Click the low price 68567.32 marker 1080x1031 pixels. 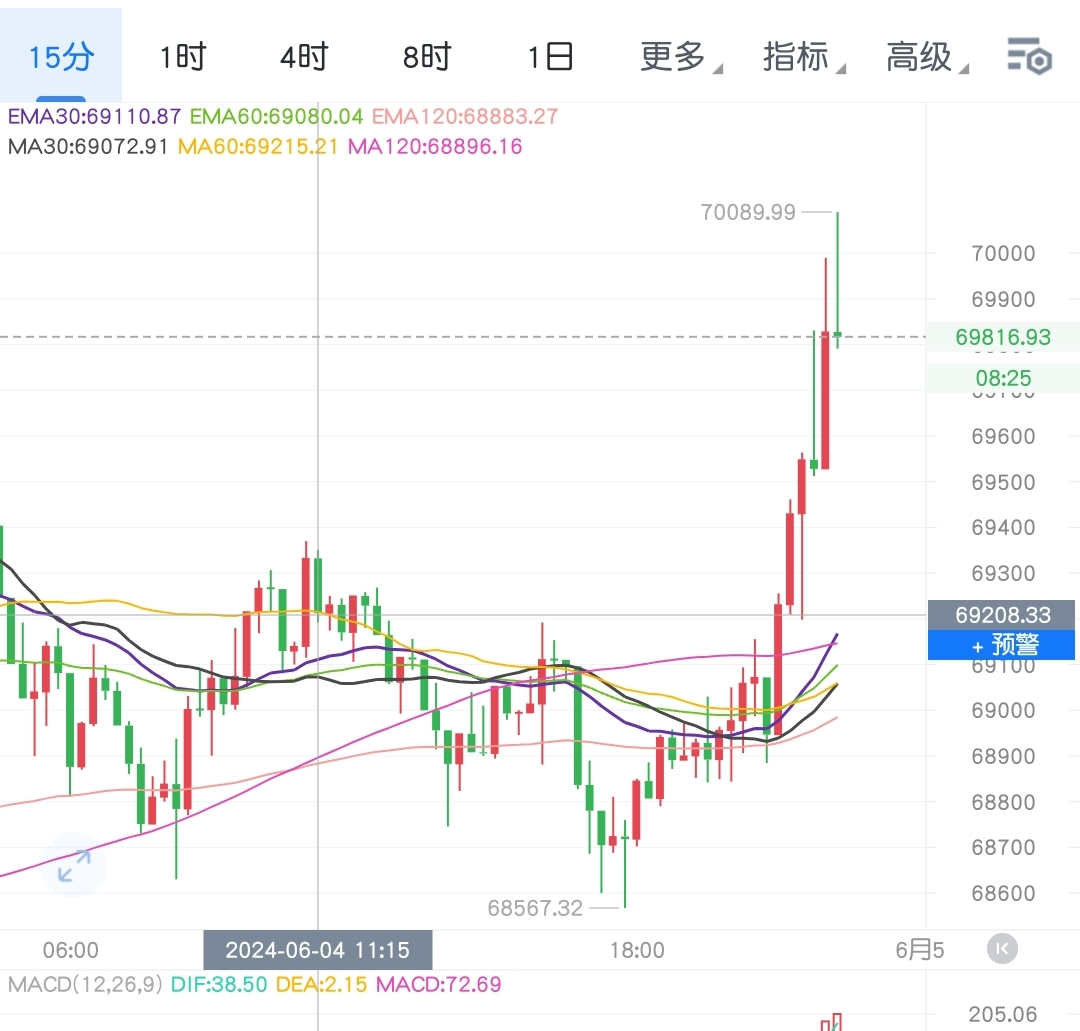[535, 908]
